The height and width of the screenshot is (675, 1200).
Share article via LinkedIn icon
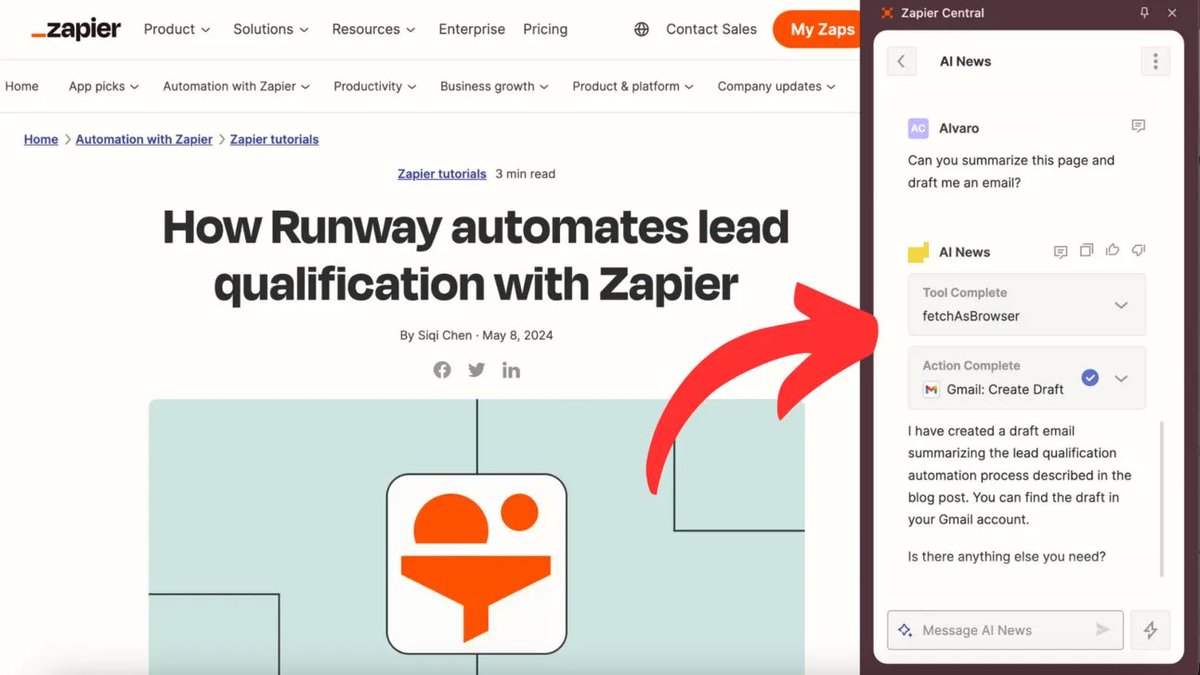(x=511, y=370)
